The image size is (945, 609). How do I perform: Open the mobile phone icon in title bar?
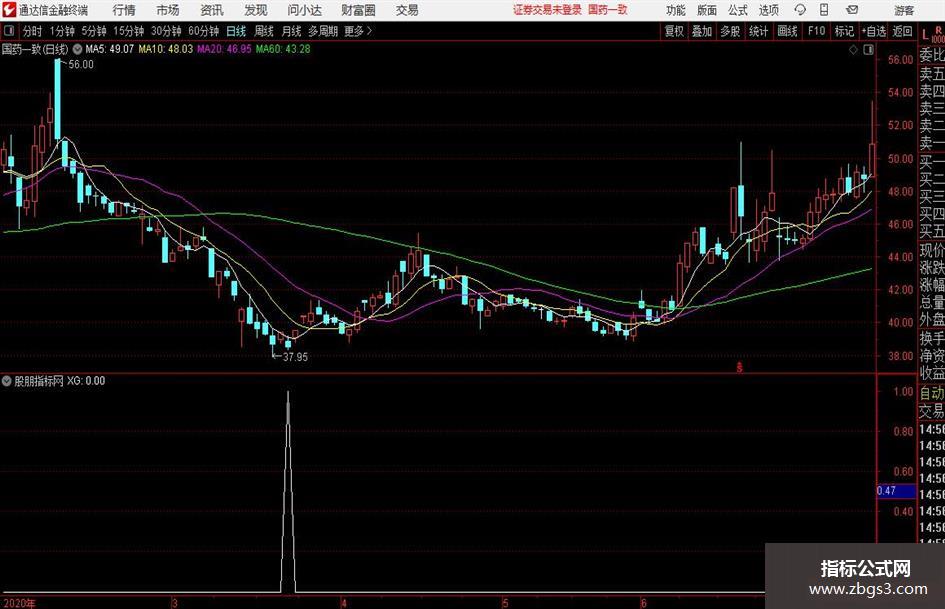824,10
